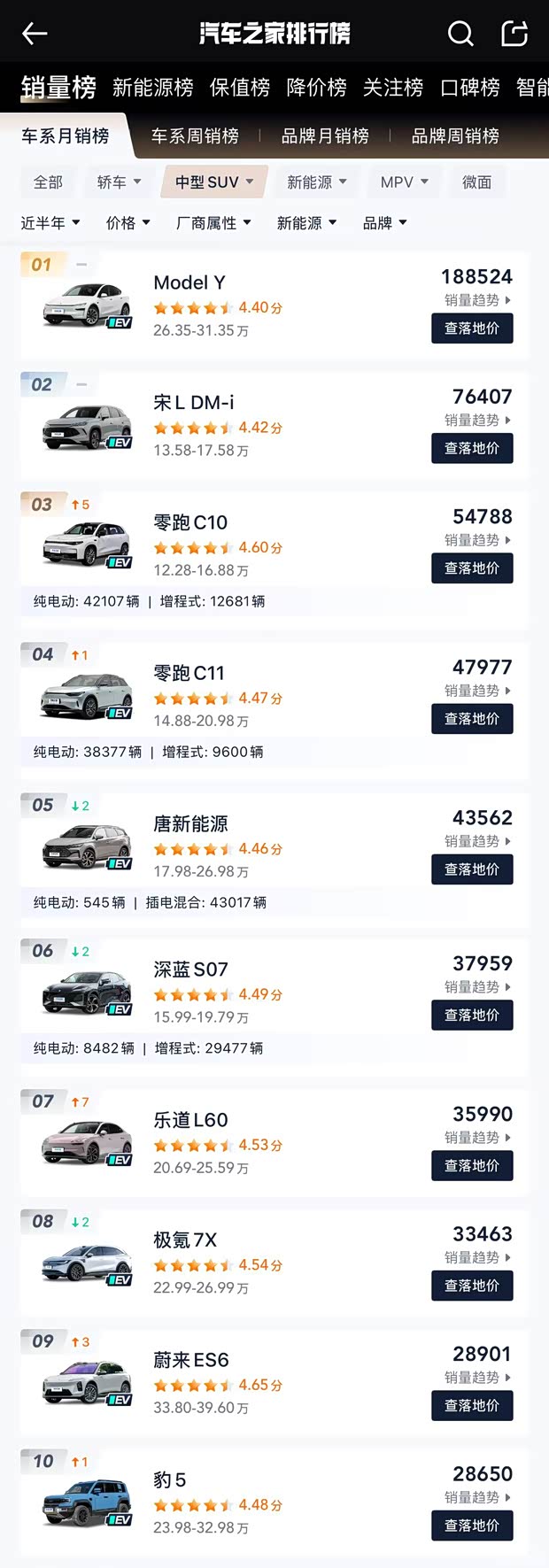Tap 查落地价 for Model Y
549x1568 pixels.
[x=472, y=328]
